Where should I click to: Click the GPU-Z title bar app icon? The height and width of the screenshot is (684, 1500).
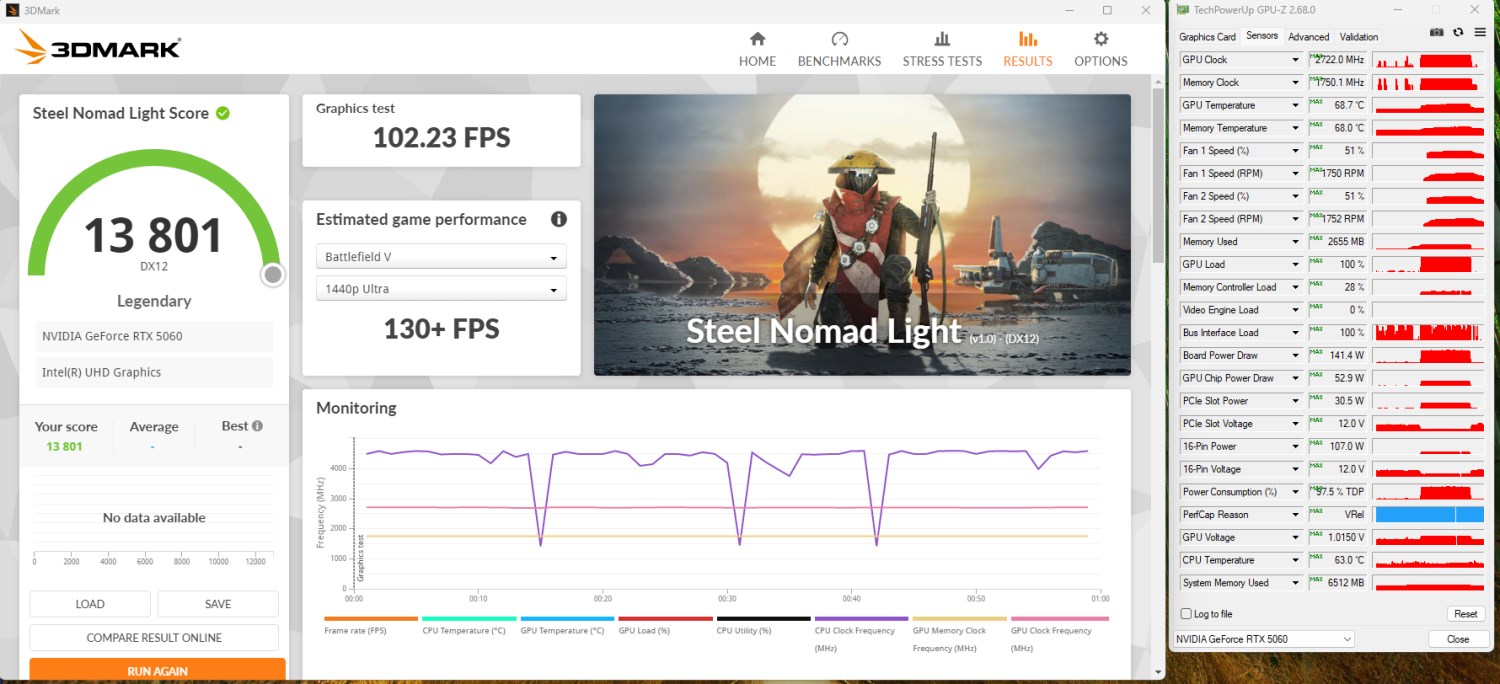click(1183, 10)
